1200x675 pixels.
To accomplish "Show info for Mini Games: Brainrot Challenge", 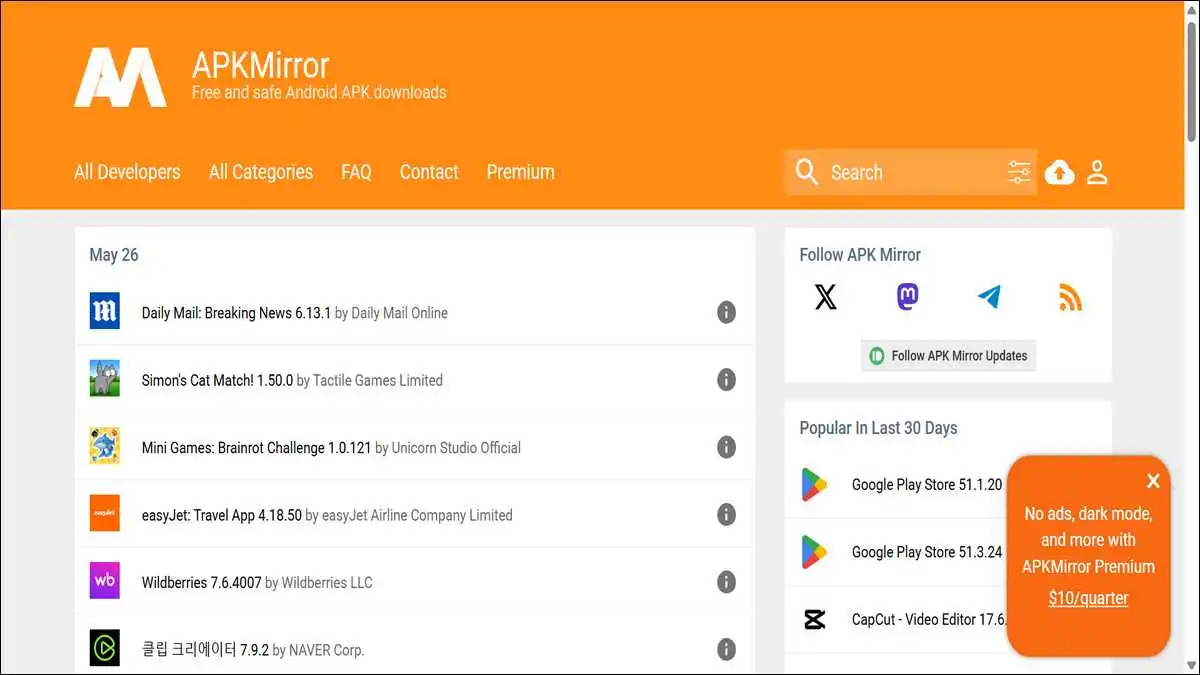I will [727, 447].
